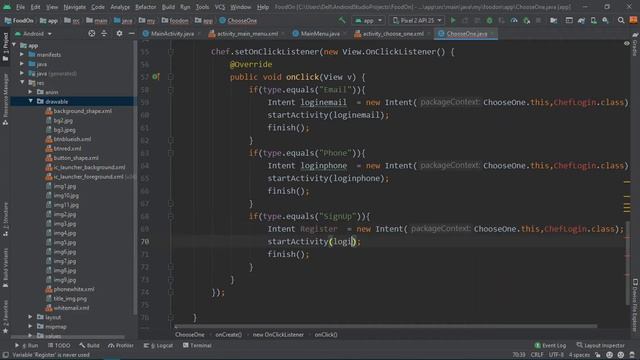Viewport: 640px width, 360px height.
Task: Collapse the app module node
Action: [15, 45]
